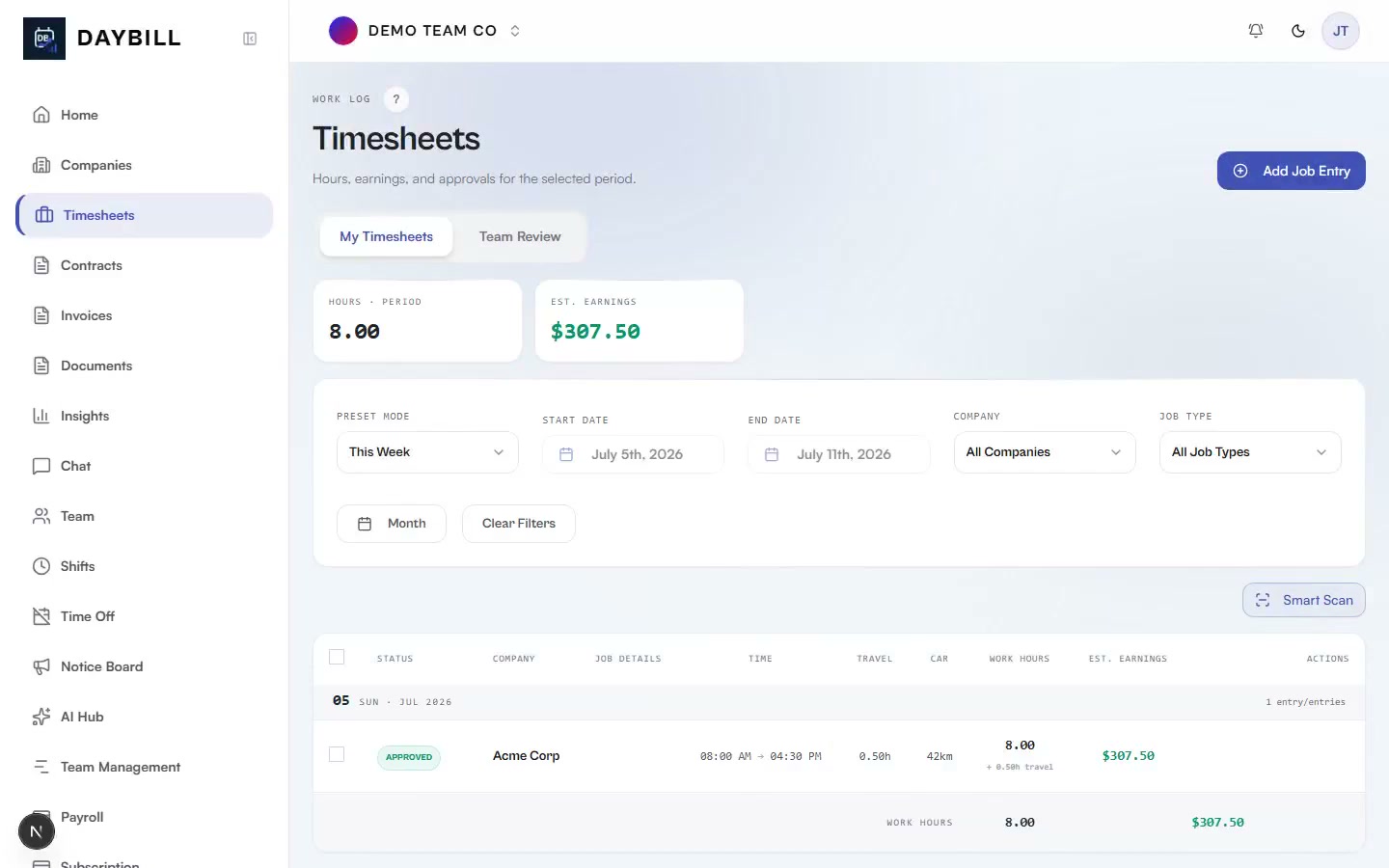The height and width of the screenshot is (868, 1389).
Task: Click the APPROVED status badge
Action: click(409, 757)
